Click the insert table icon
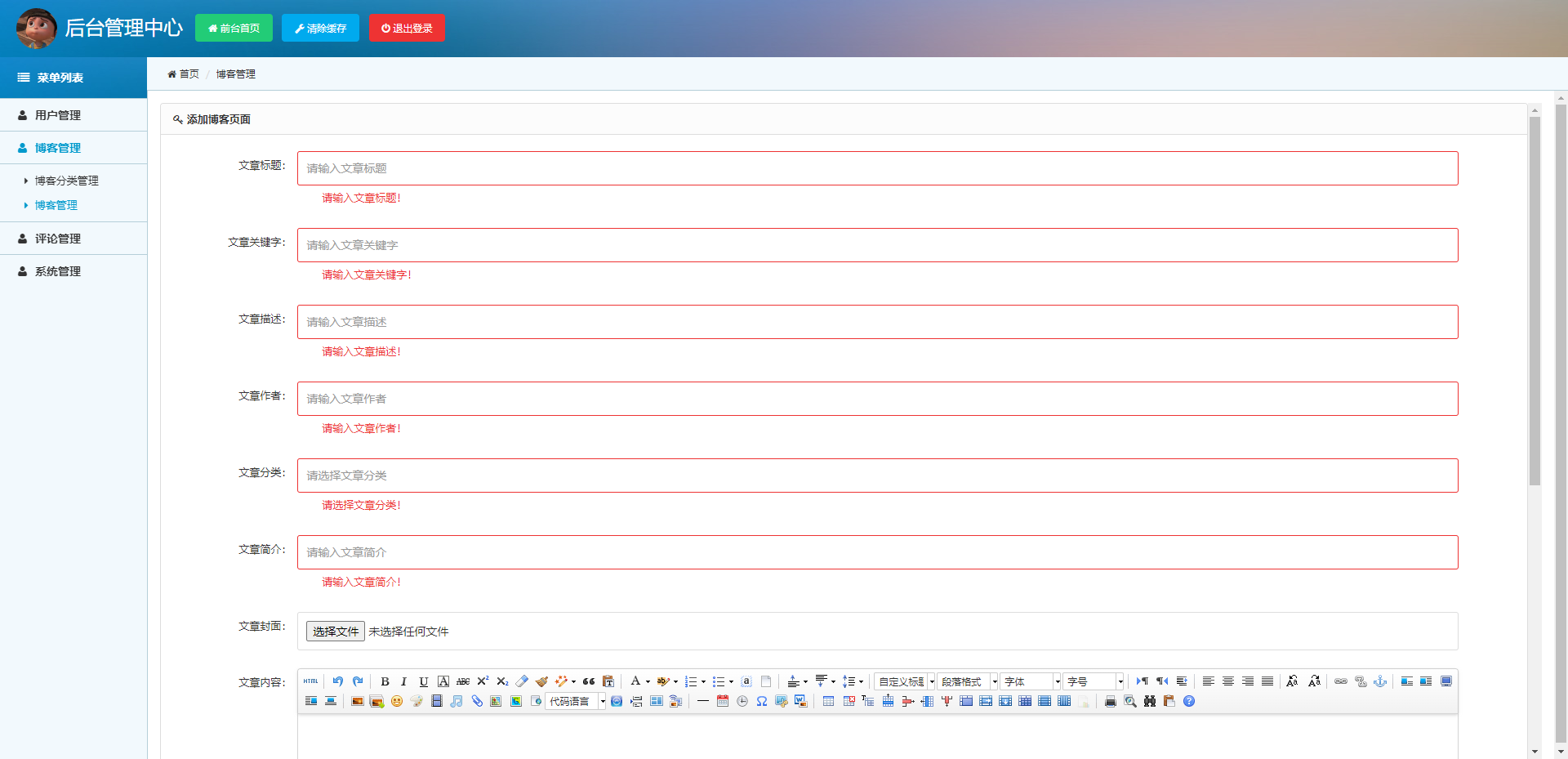The width and height of the screenshot is (1568, 759). click(x=828, y=701)
